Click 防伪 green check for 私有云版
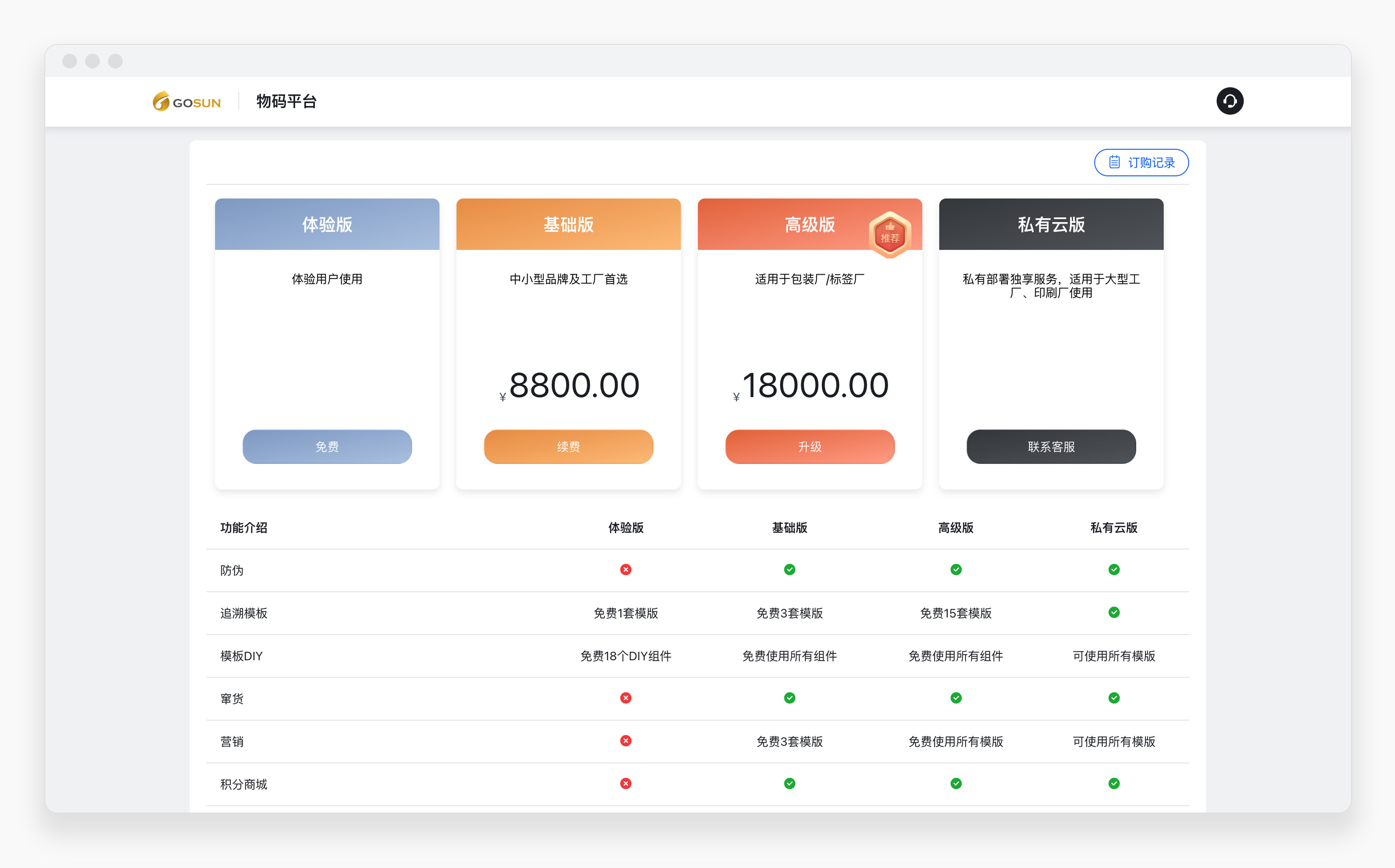Screen dimensions: 1395x868 (1113, 569)
